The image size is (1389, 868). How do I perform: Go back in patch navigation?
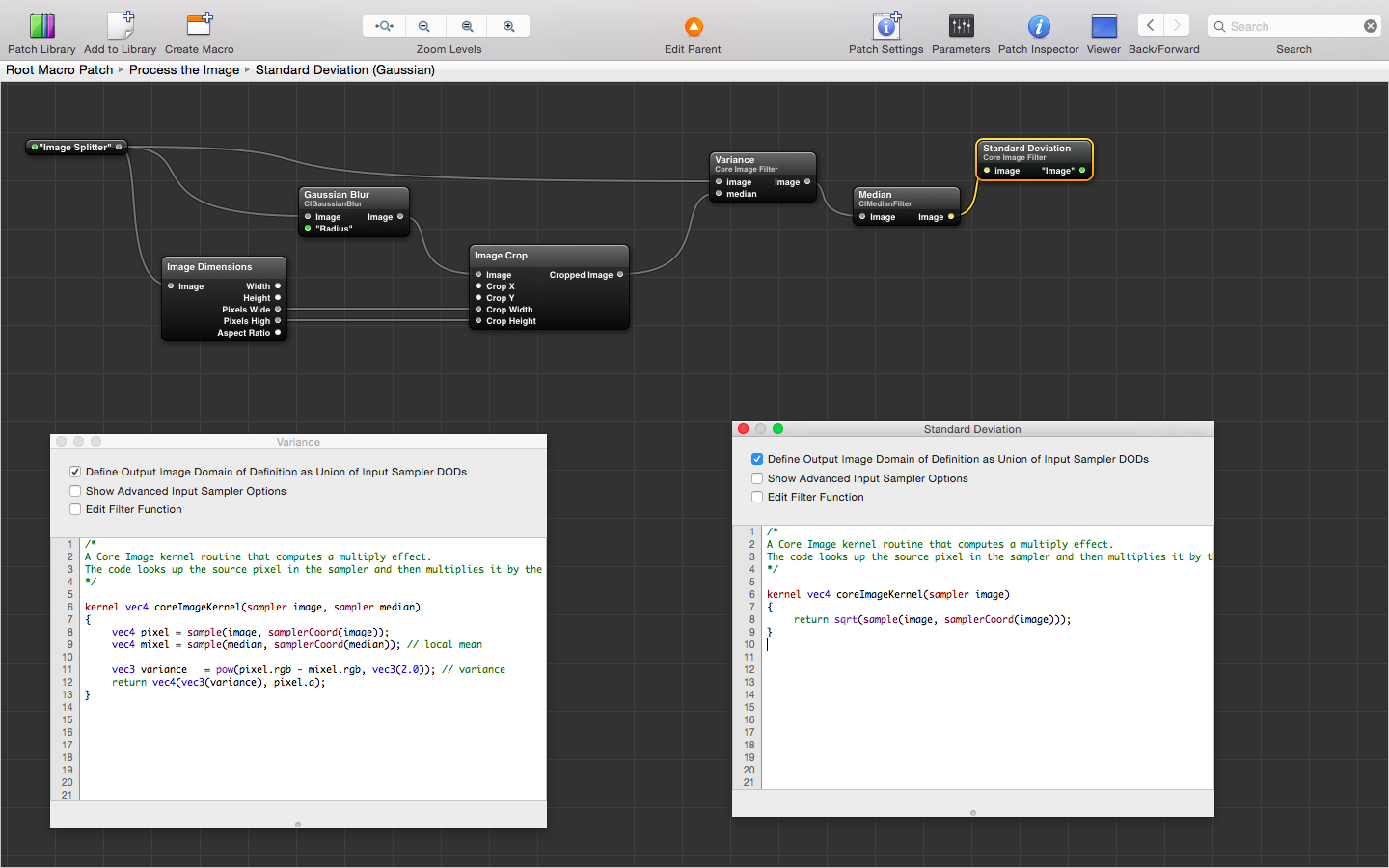pos(1151,26)
